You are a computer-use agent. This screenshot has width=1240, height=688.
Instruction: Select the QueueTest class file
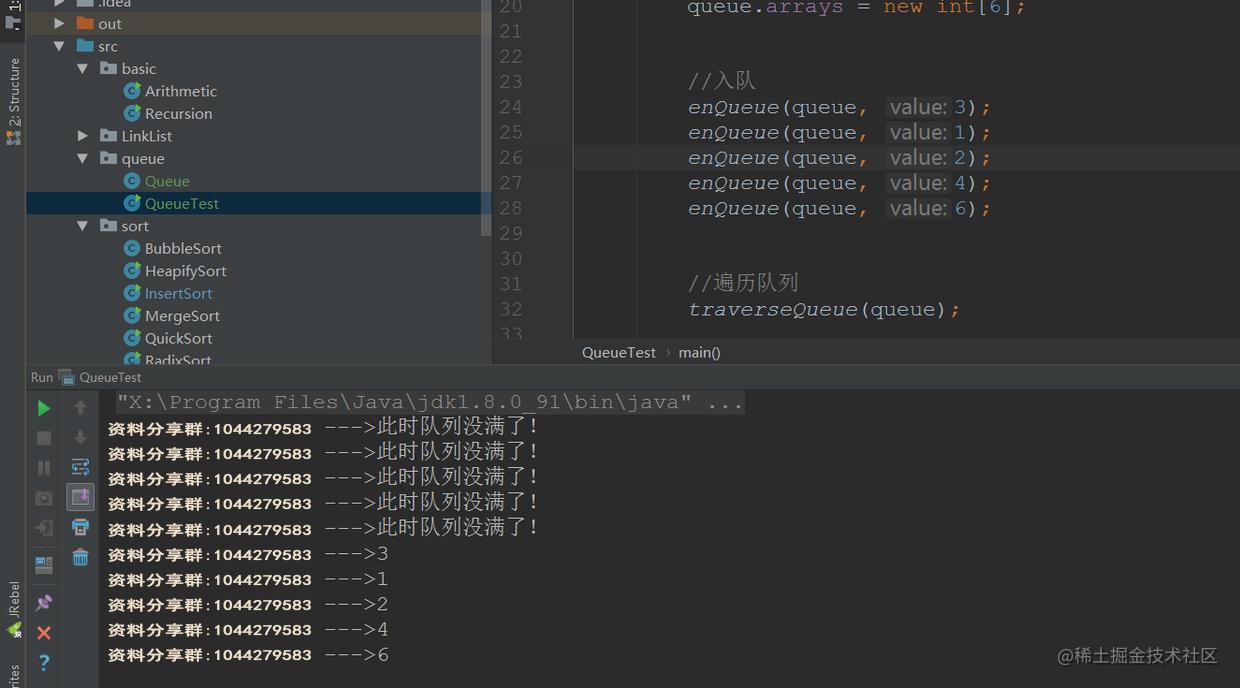point(182,203)
